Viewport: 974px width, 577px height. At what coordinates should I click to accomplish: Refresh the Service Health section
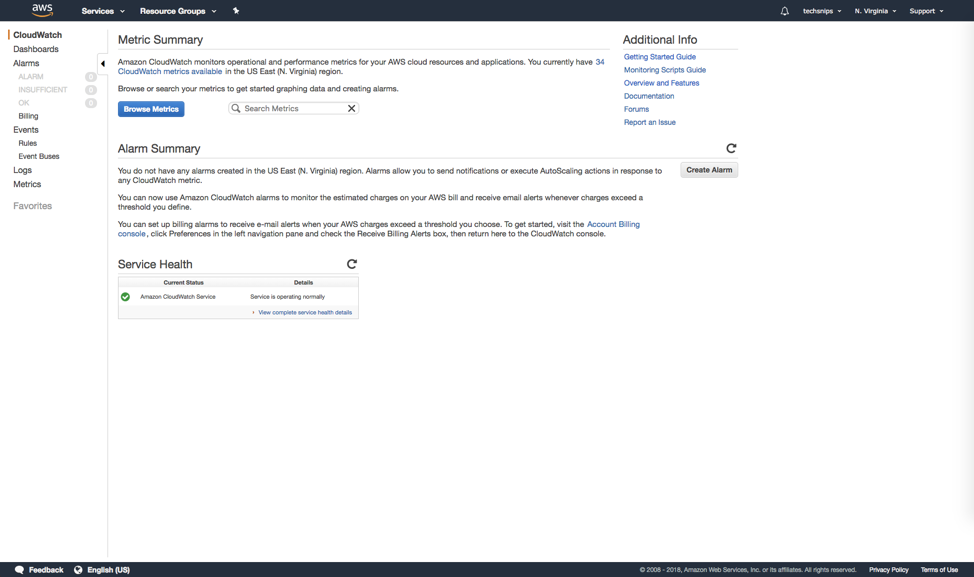(x=352, y=264)
